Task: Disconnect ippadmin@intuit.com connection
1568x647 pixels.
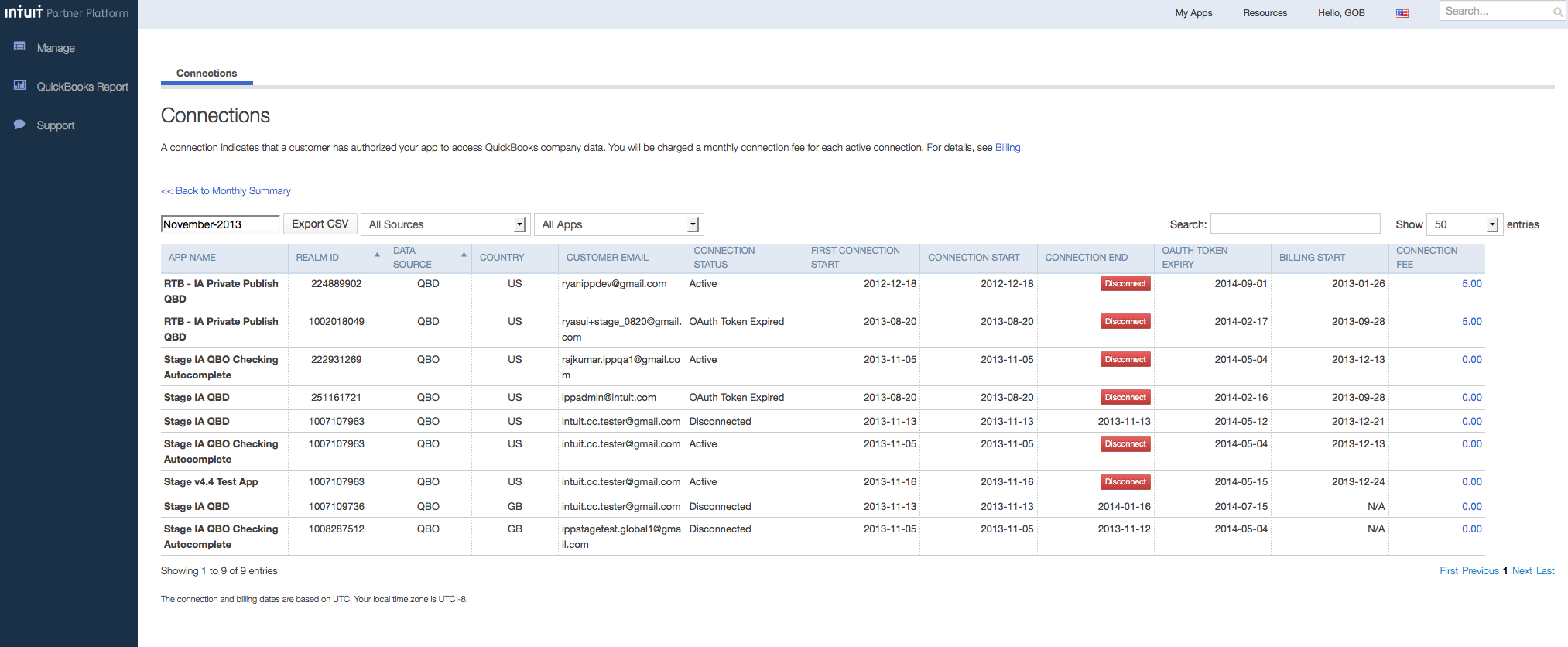Action: (x=1125, y=398)
